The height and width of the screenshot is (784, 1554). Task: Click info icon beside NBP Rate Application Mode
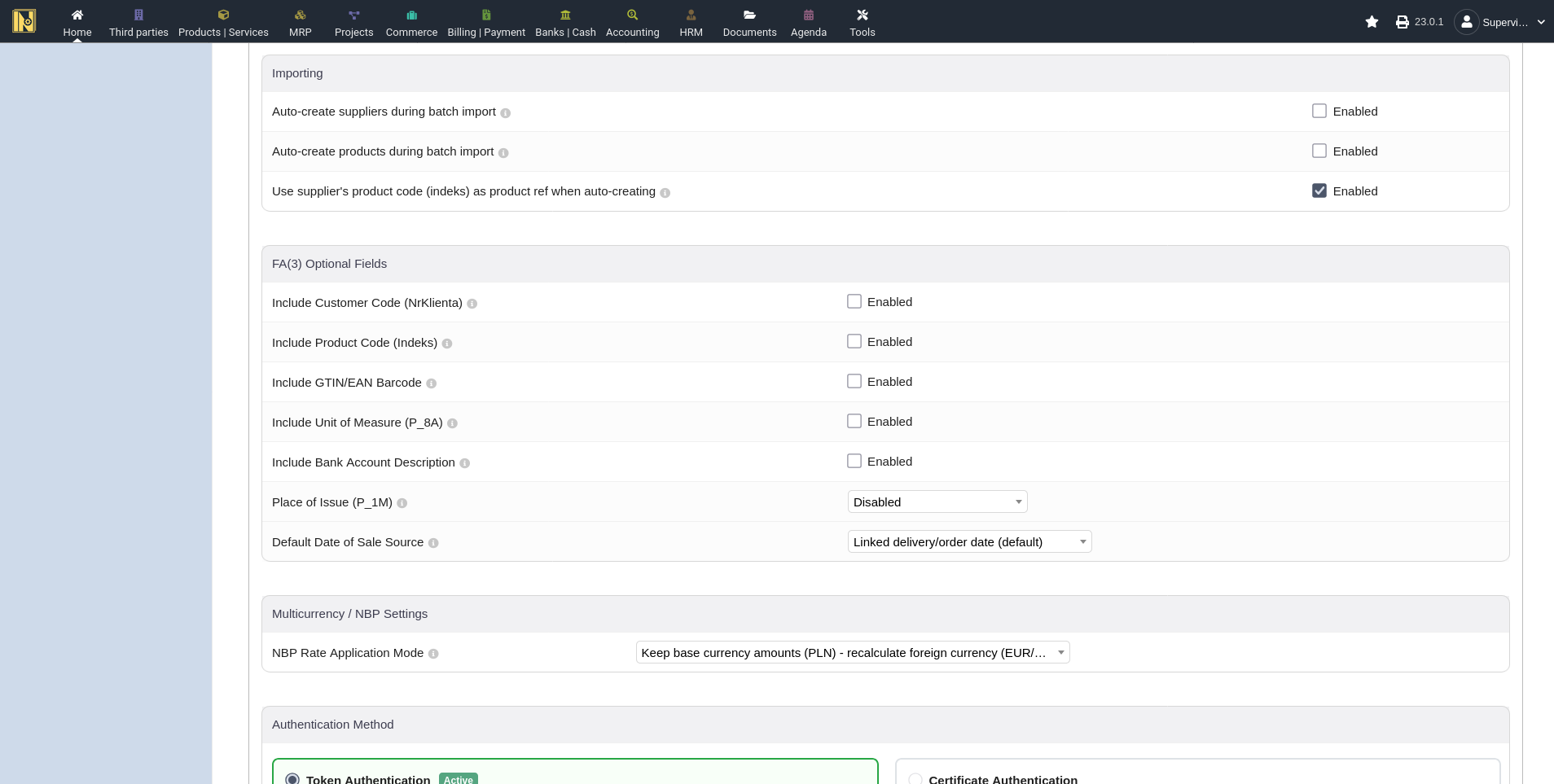click(433, 654)
